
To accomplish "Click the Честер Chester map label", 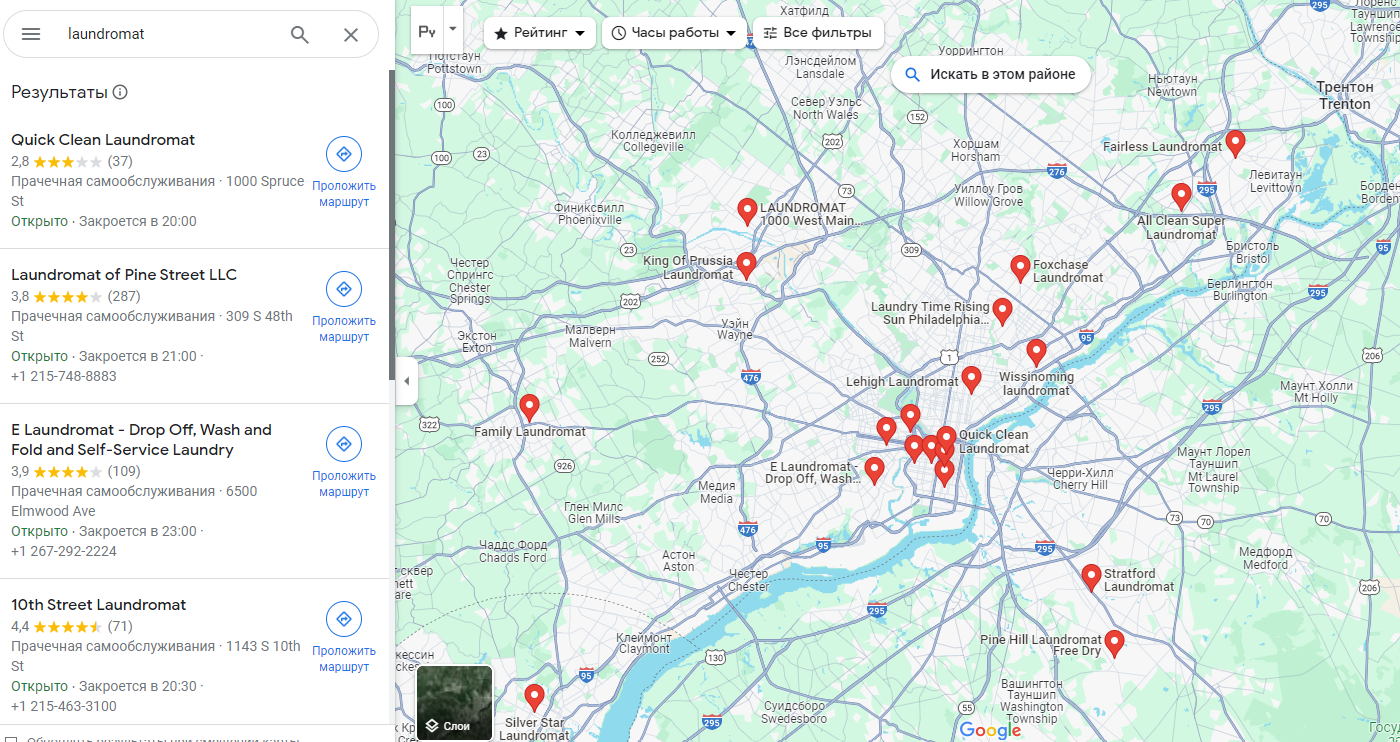I will (x=749, y=580).
